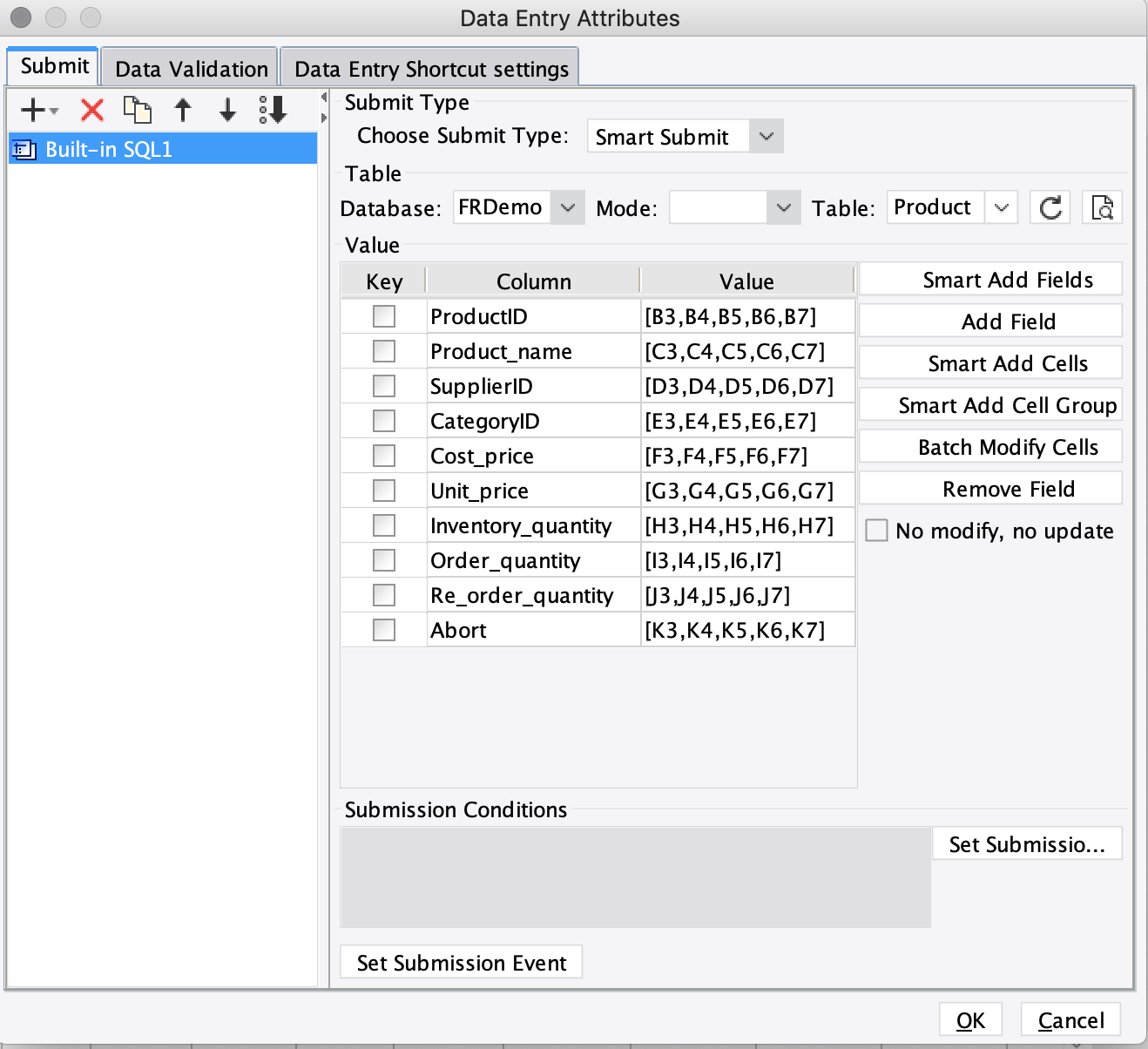Image resolution: width=1148 pixels, height=1049 pixels.
Task: Expand the Mode dropdown
Action: coord(783,207)
